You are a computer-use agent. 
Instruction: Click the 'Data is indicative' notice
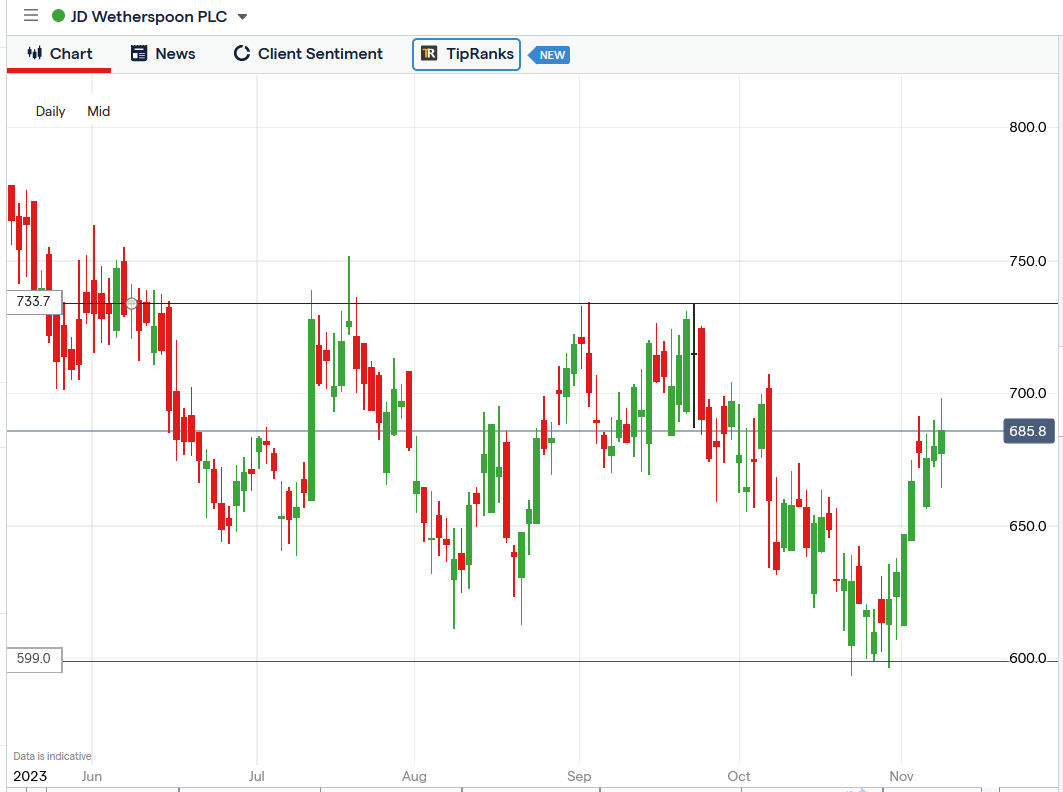(52, 756)
